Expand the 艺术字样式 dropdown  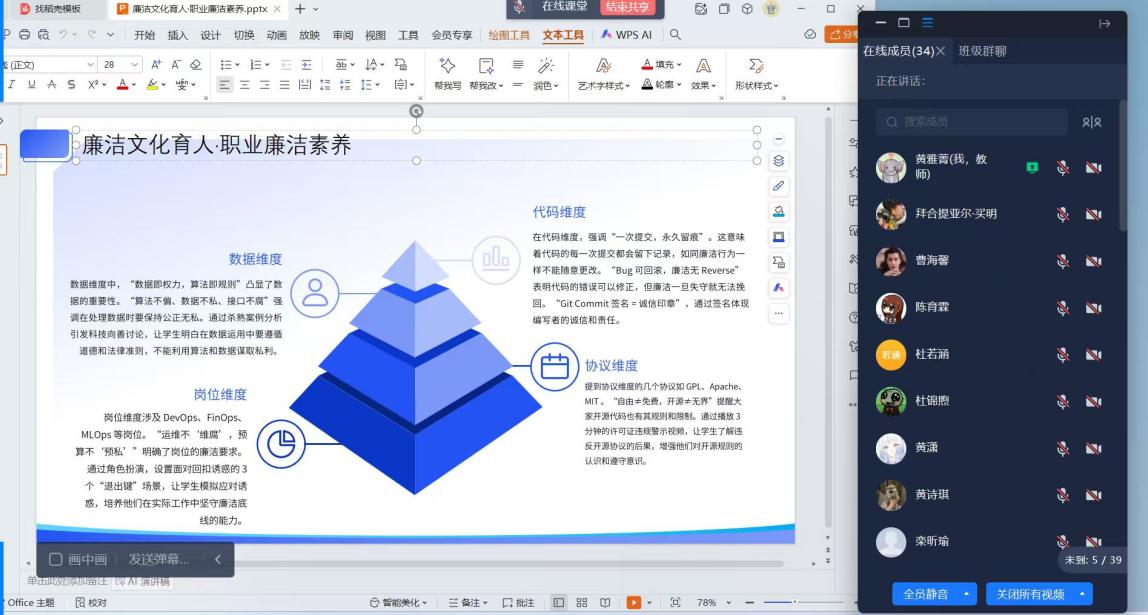coord(606,86)
